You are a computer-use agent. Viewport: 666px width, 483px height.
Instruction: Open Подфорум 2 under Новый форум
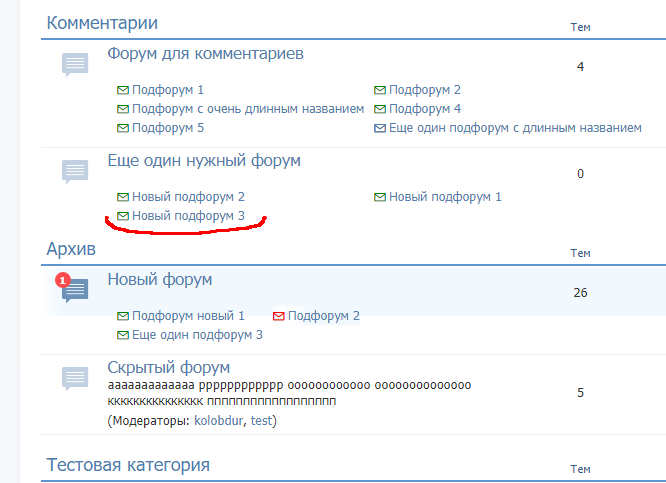pos(324,316)
